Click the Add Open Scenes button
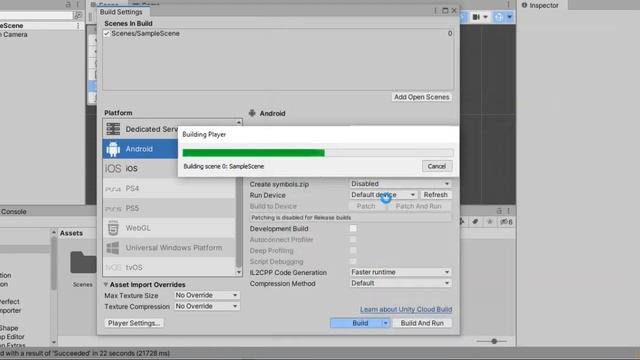This screenshot has width=640, height=360. click(422, 97)
